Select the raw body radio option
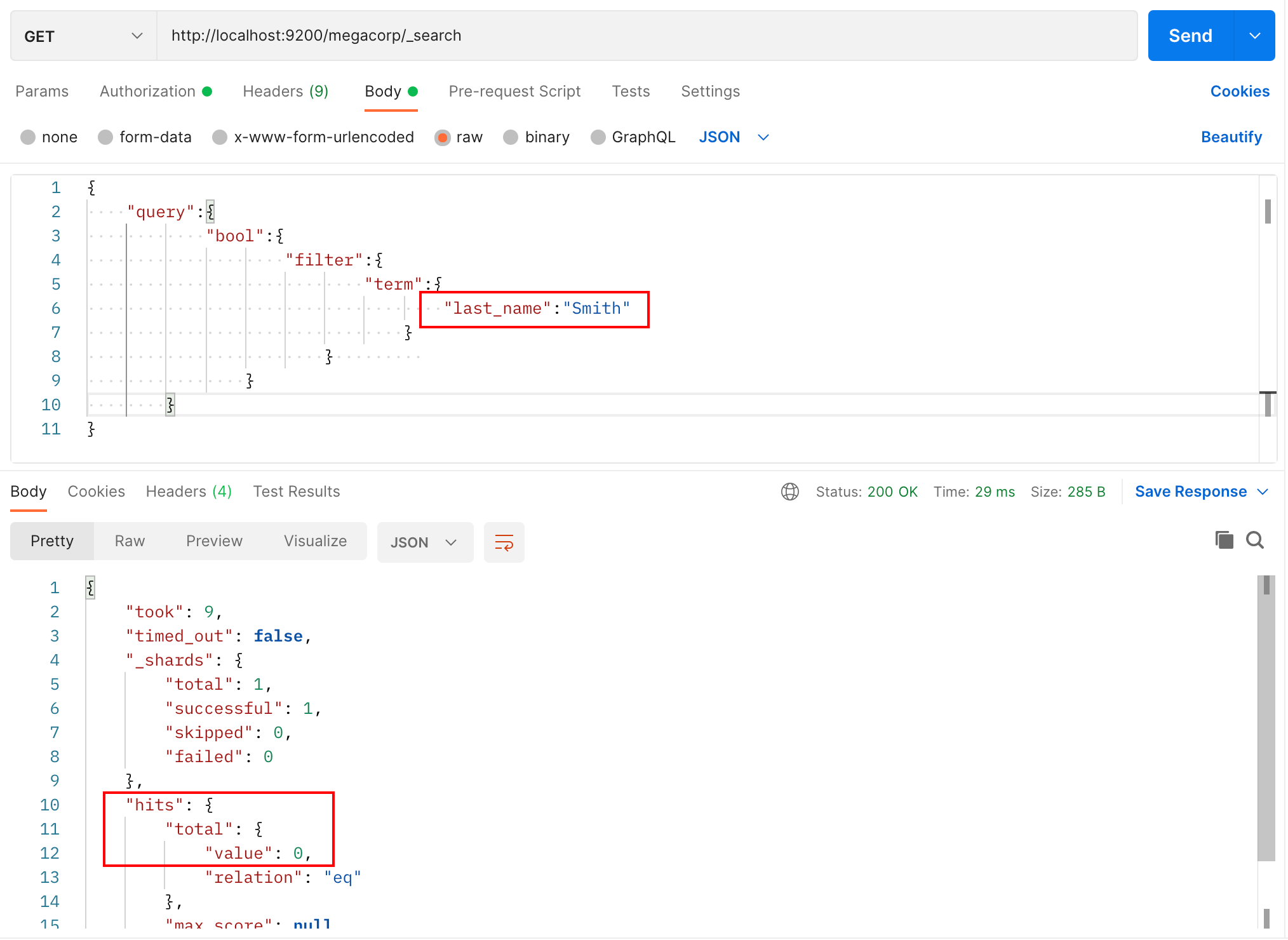 443,137
